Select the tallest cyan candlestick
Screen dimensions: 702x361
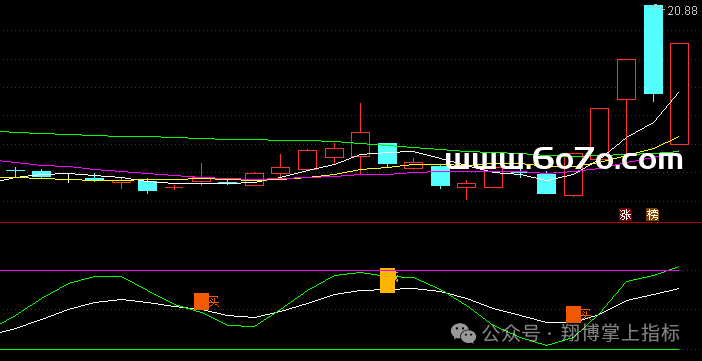[x=654, y=49]
